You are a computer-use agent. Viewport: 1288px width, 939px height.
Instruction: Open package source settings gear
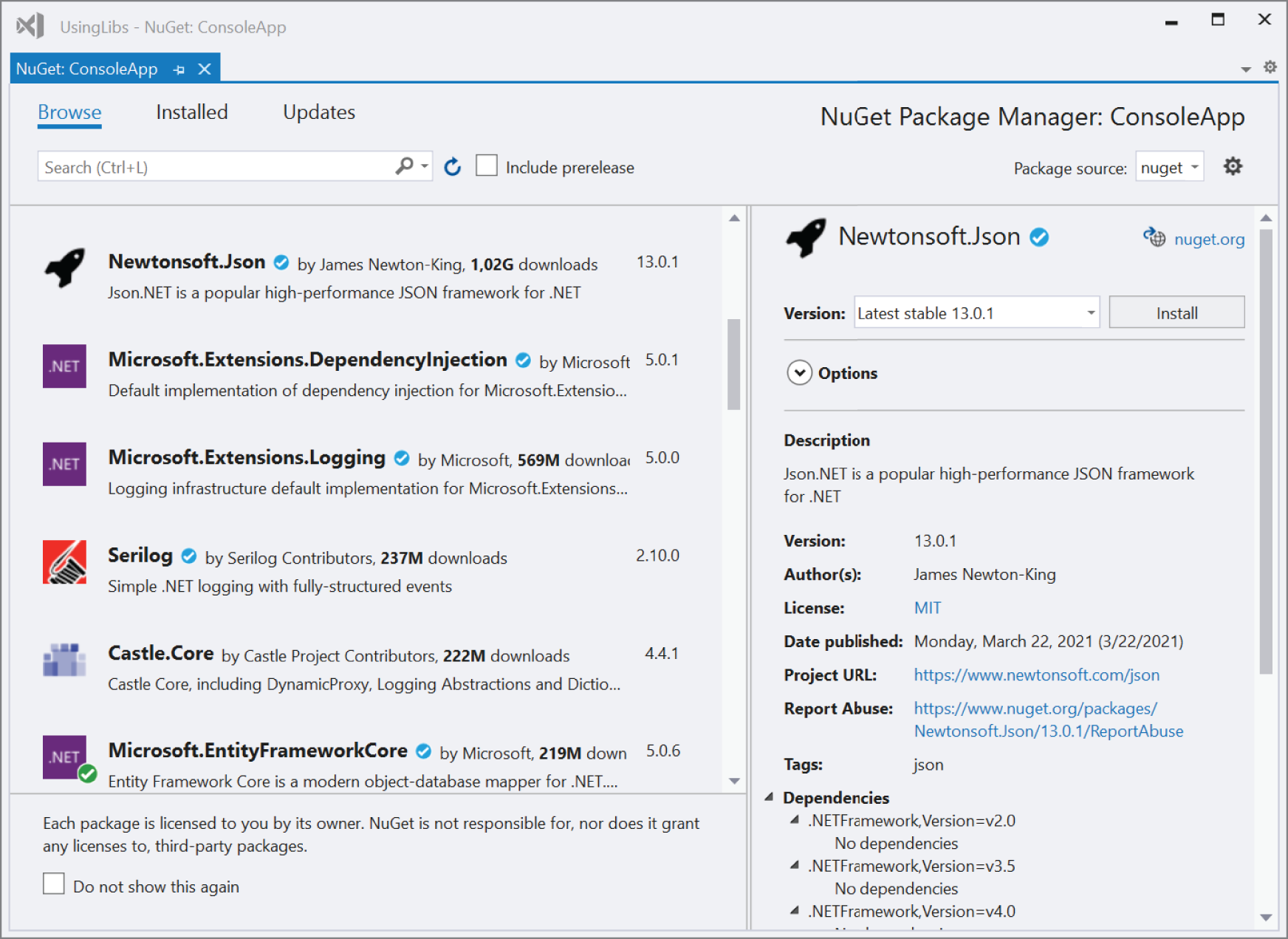click(x=1232, y=166)
